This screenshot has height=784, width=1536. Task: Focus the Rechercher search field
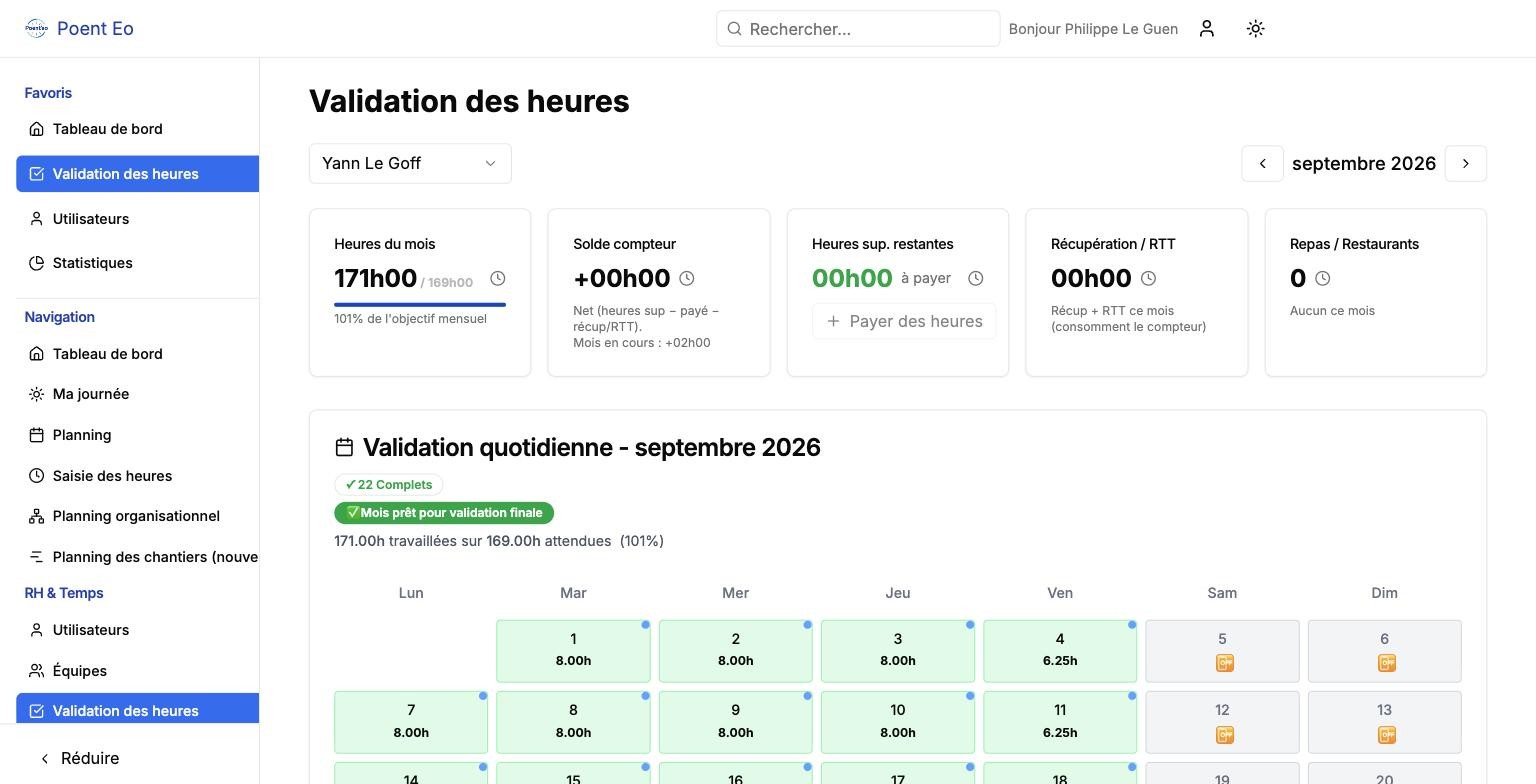[x=858, y=29]
